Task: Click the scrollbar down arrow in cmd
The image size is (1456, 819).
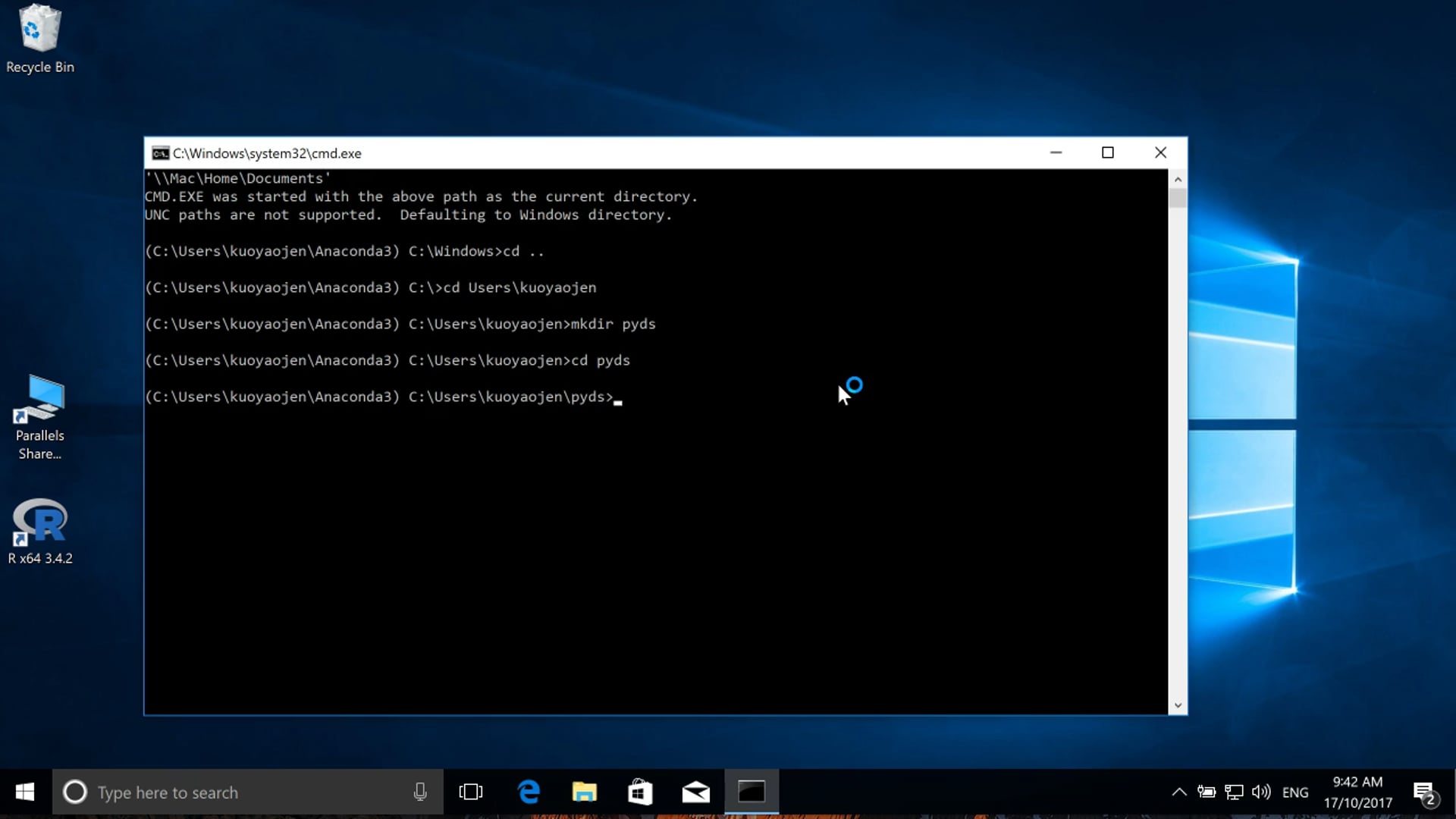Action: 1178,705
